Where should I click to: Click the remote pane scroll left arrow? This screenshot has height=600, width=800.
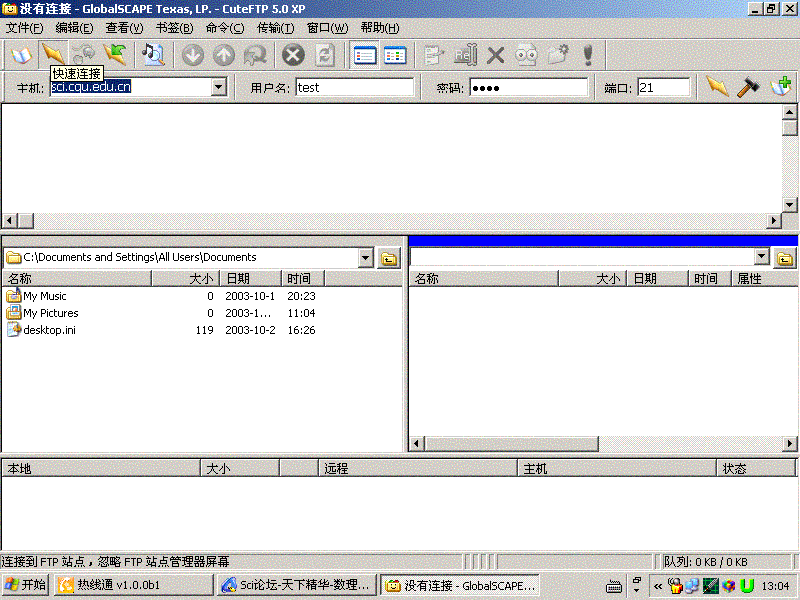[417, 444]
